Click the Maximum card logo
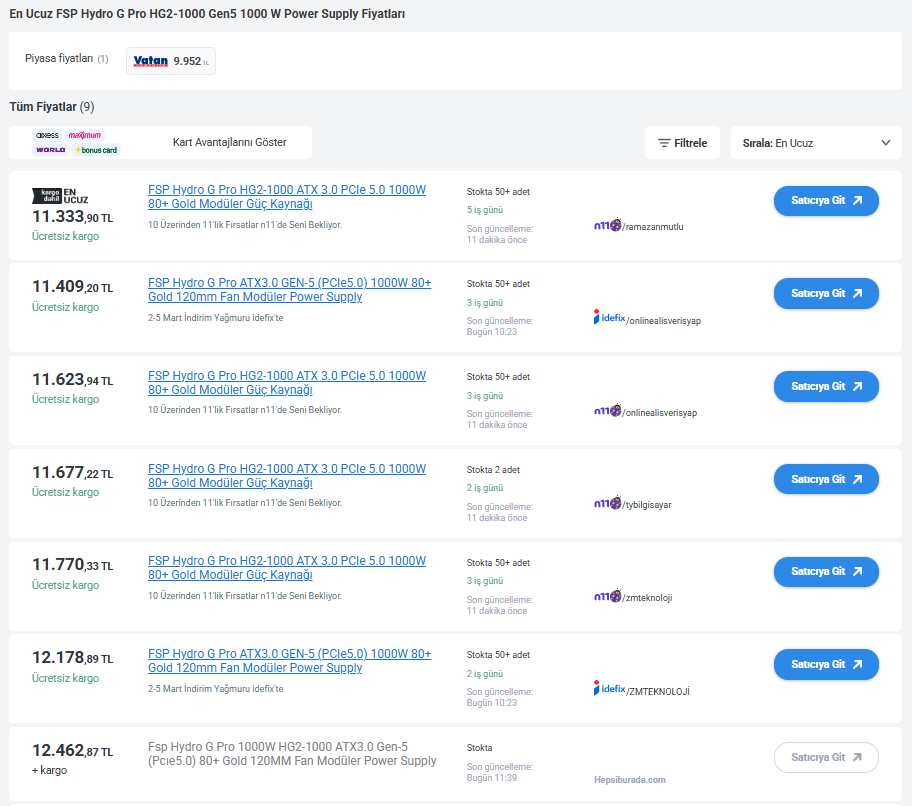The width and height of the screenshot is (912, 806). tap(85, 135)
